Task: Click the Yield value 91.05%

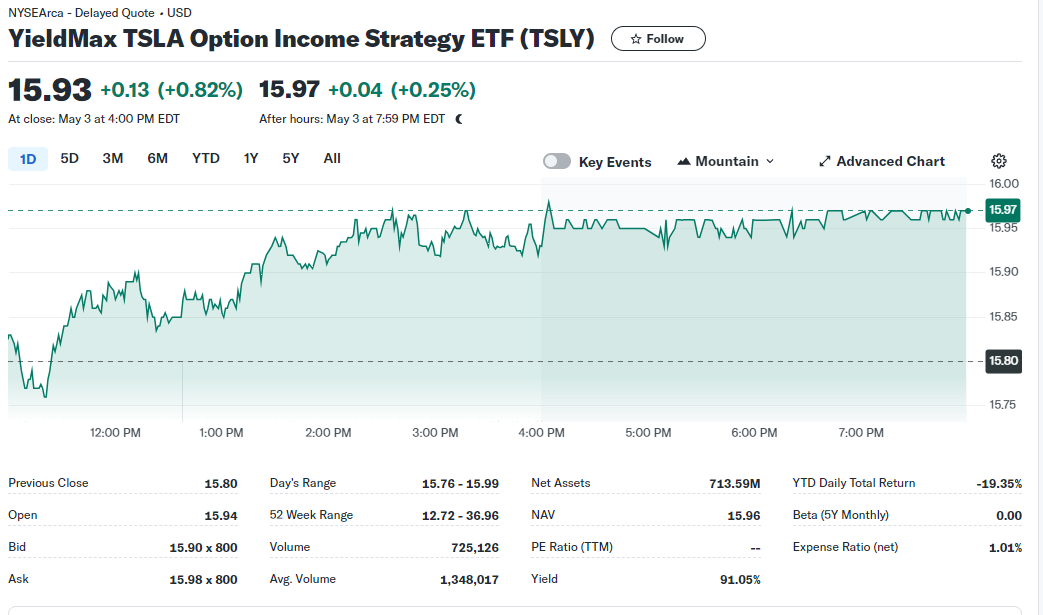Action: (740, 580)
